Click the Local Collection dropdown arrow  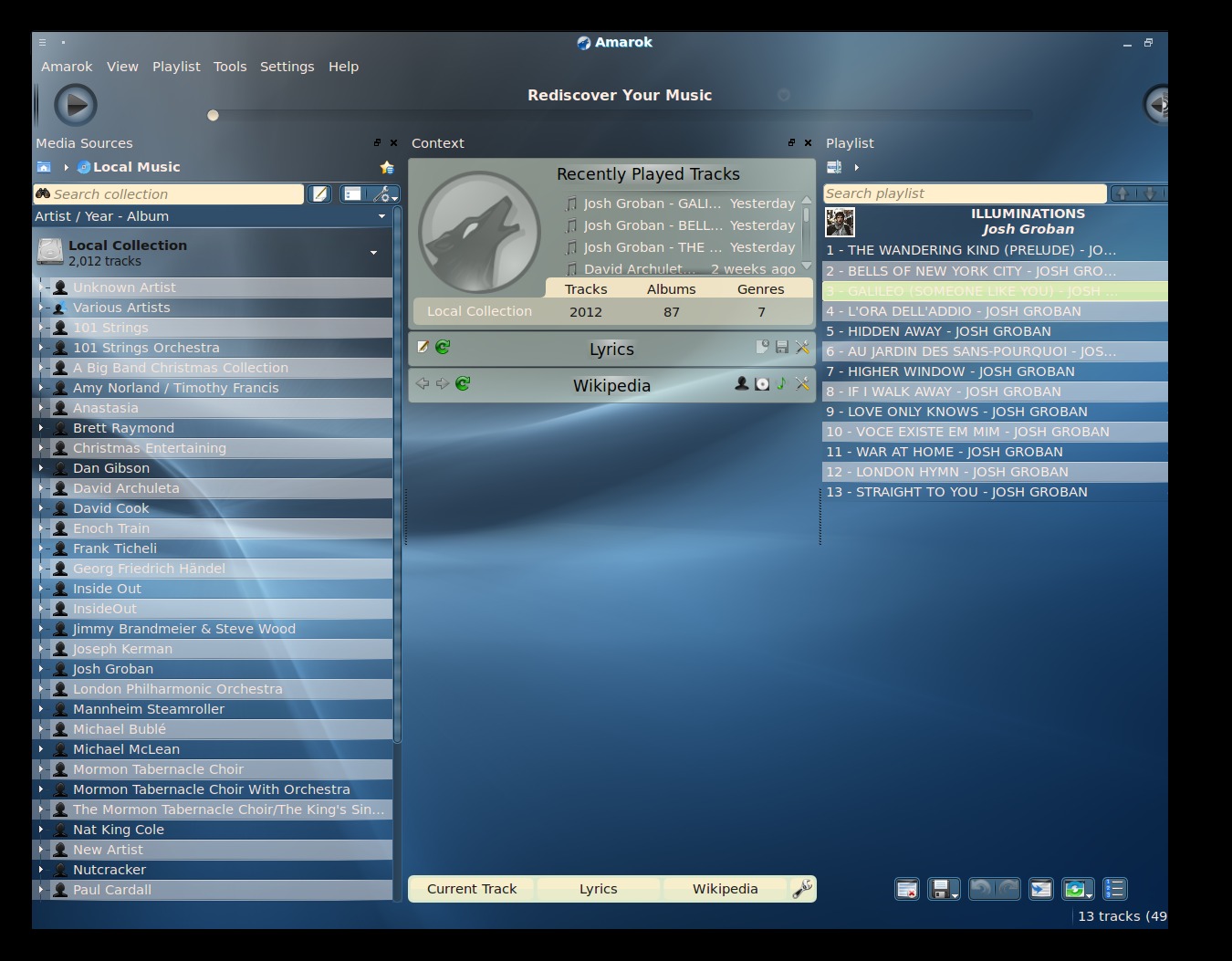coord(373,253)
